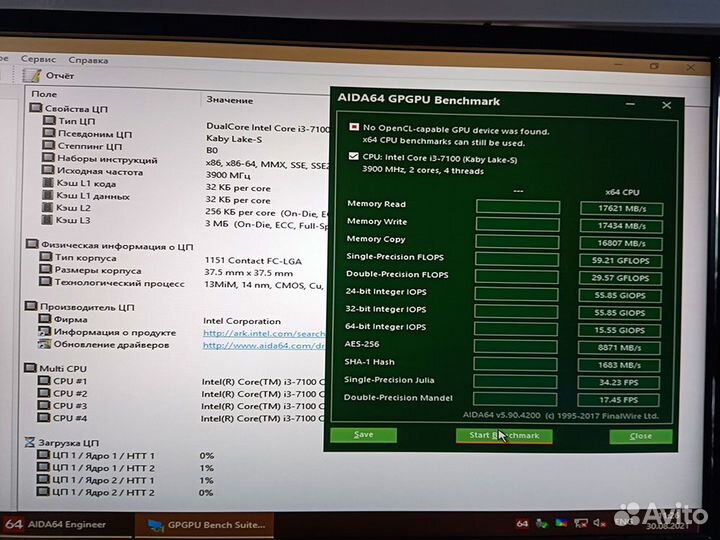Select the ЦП 1 / Ядро 2 / HTT 2 row
Image resolution: width=720 pixels, height=540 pixels.
tap(96, 492)
